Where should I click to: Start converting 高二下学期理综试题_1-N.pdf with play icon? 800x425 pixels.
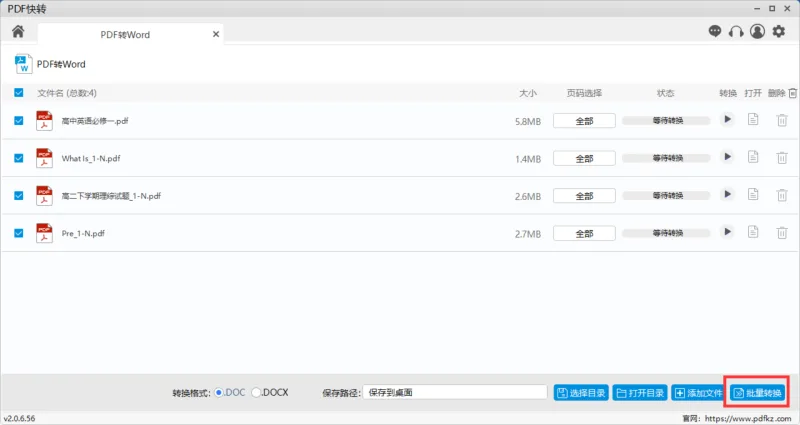pos(728,194)
